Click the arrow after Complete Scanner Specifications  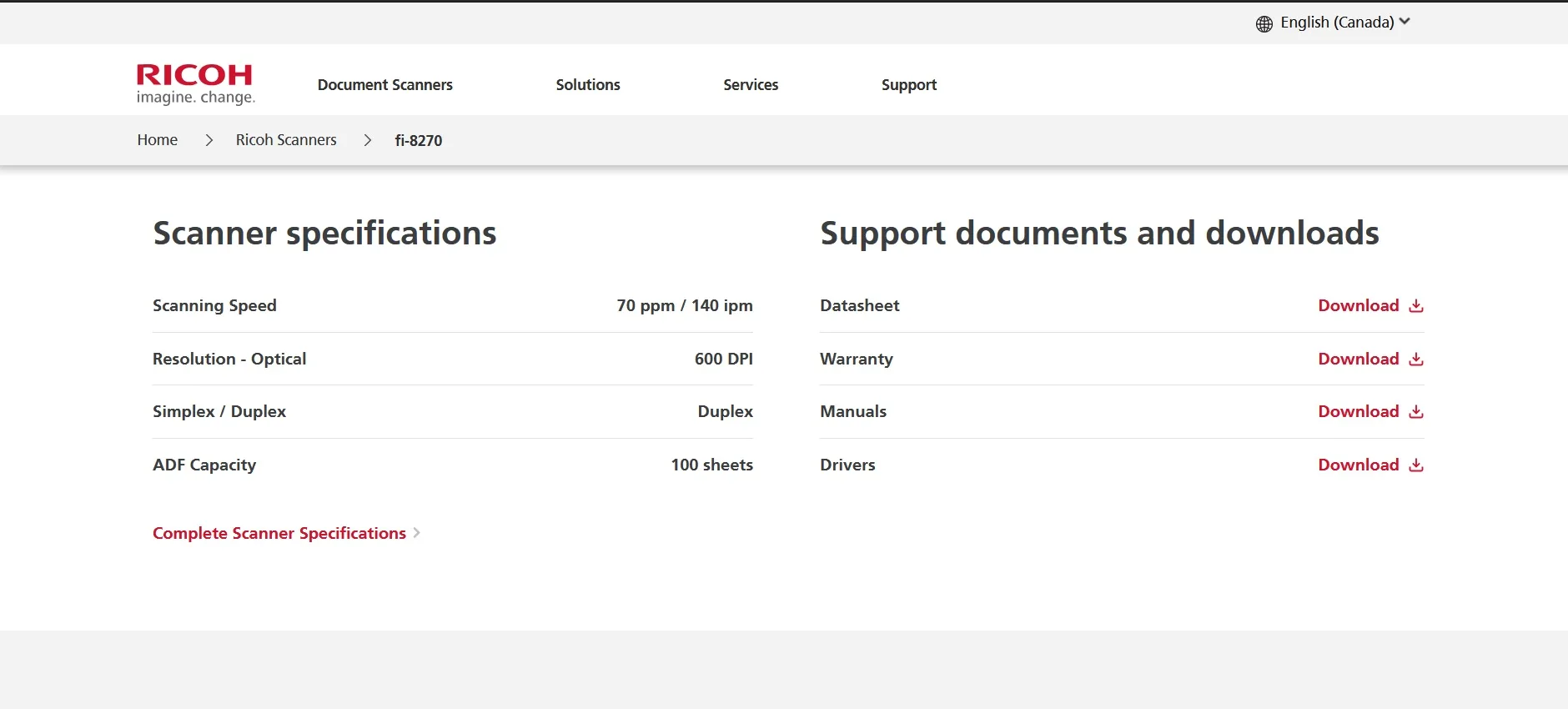pos(417,533)
